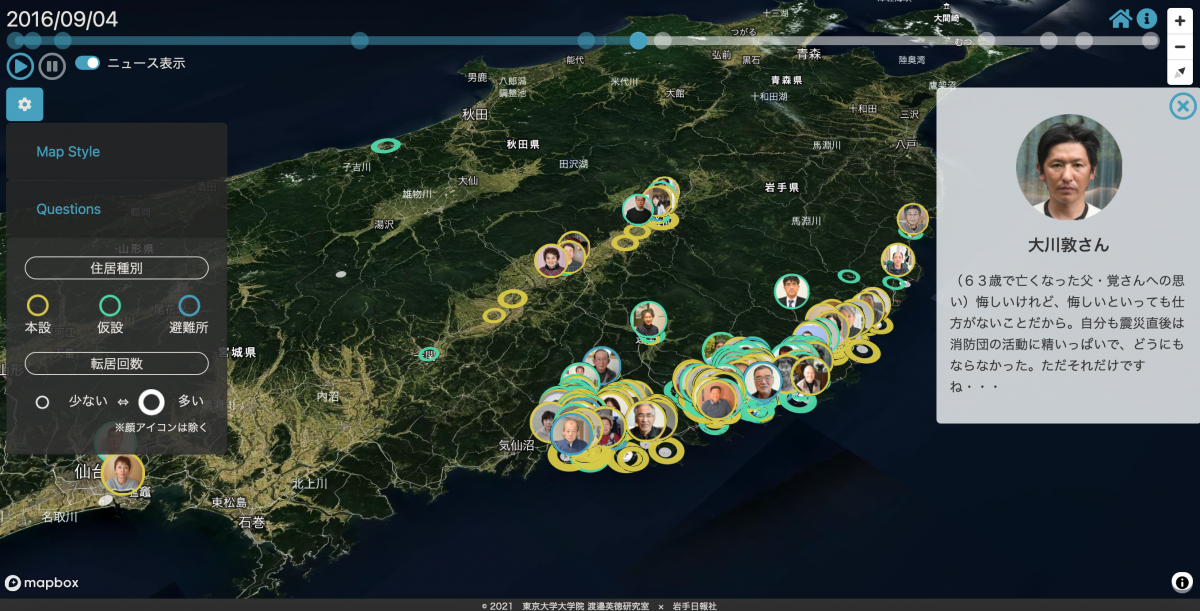Go to home view with house icon
Screen dimensions: 1200x611
click(x=1120, y=18)
